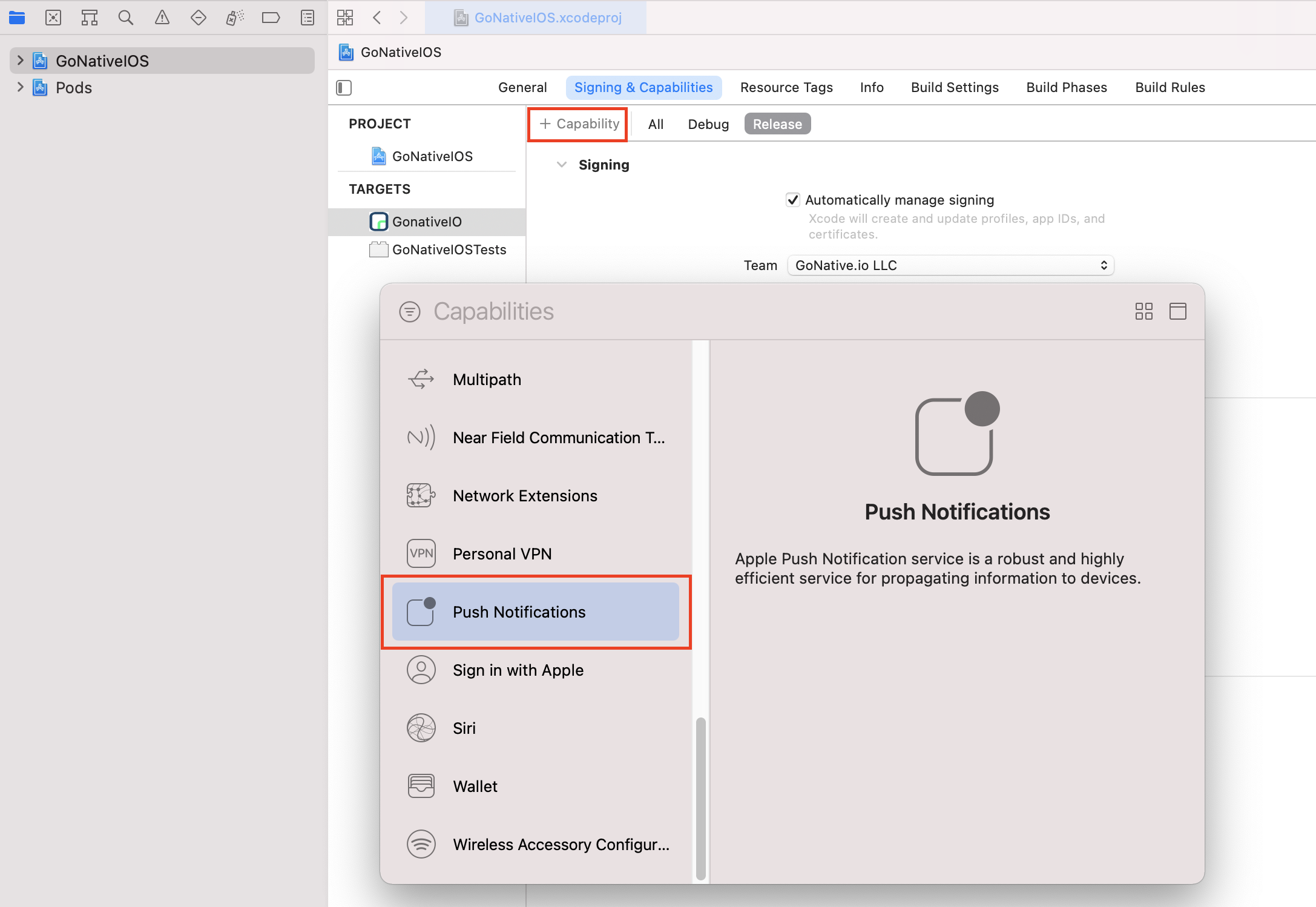The width and height of the screenshot is (1316, 907).
Task: Open the Source Control navigator icon
Action: 53,18
